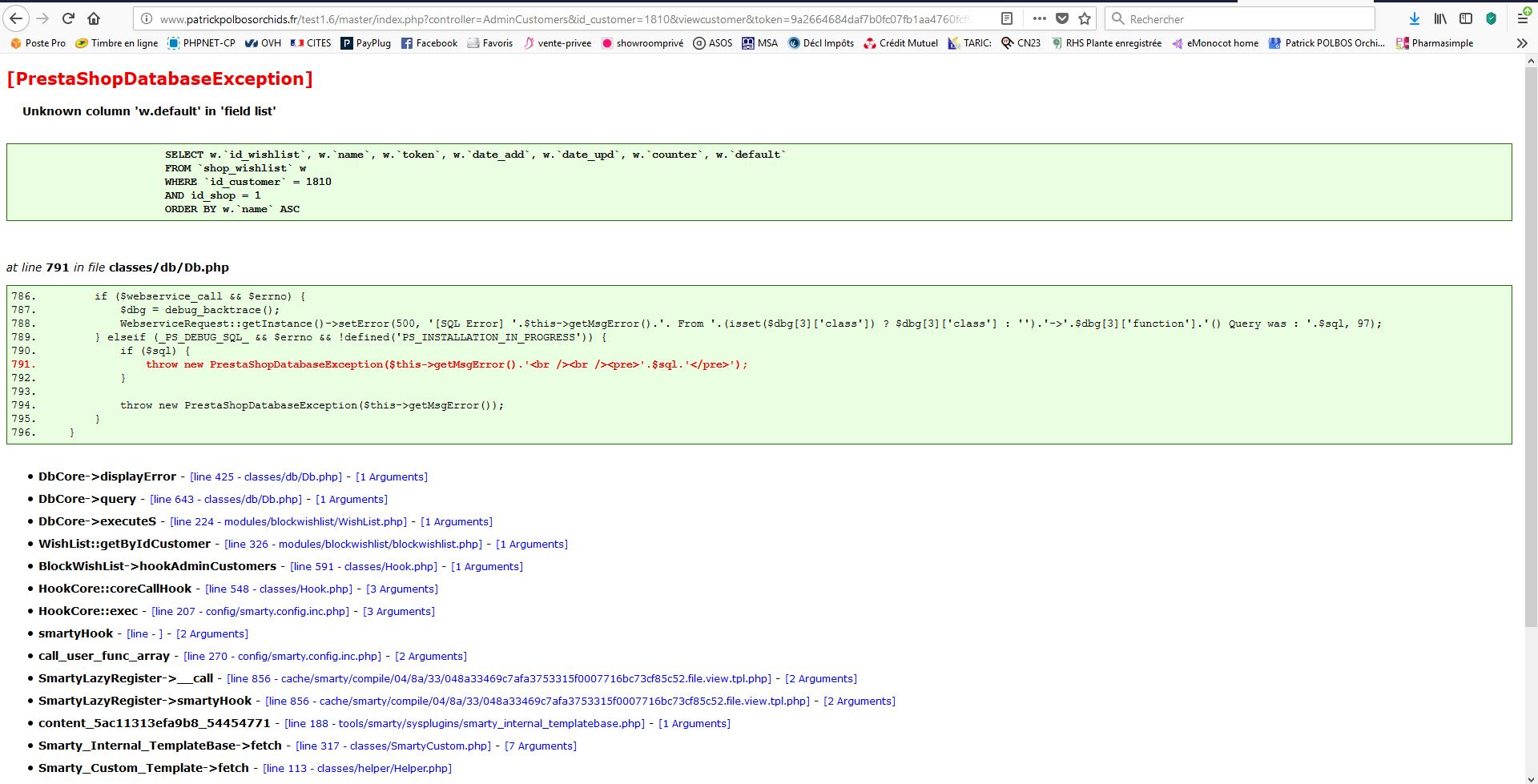The width and height of the screenshot is (1538, 784).
Task: Open line 548 classes/Hook.php trace link
Action: click(279, 589)
